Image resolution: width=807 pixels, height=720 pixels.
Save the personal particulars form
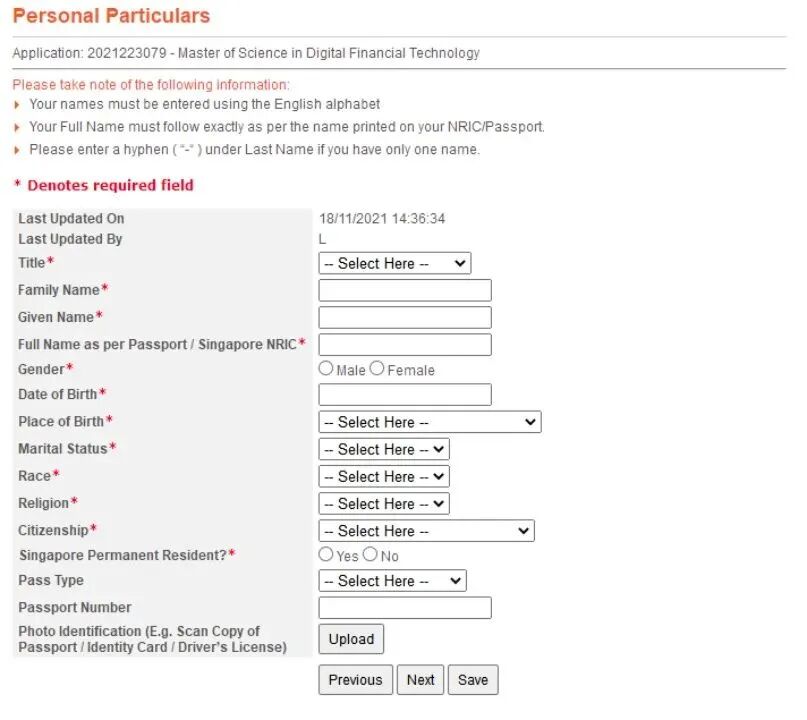click(x=473, y=680)
